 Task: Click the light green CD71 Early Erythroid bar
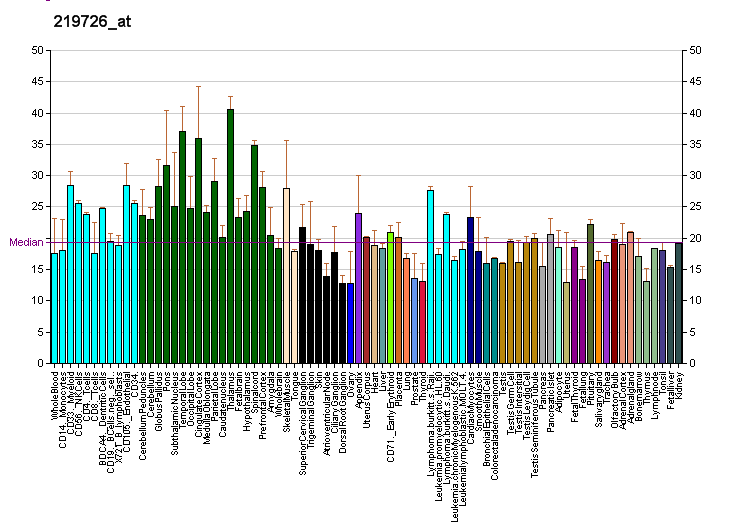(x=390, y=297)
